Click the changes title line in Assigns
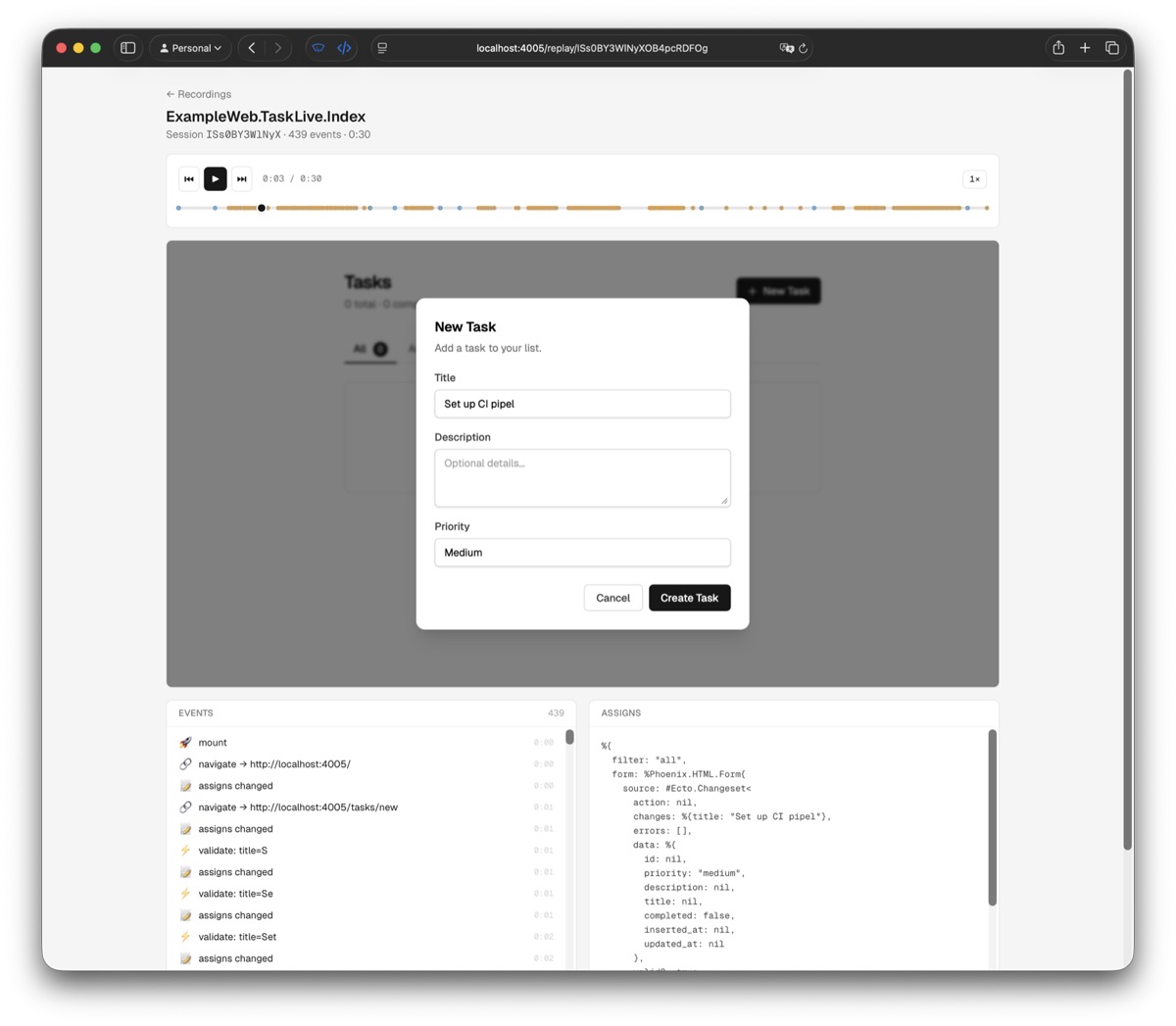 click(732, 816)
